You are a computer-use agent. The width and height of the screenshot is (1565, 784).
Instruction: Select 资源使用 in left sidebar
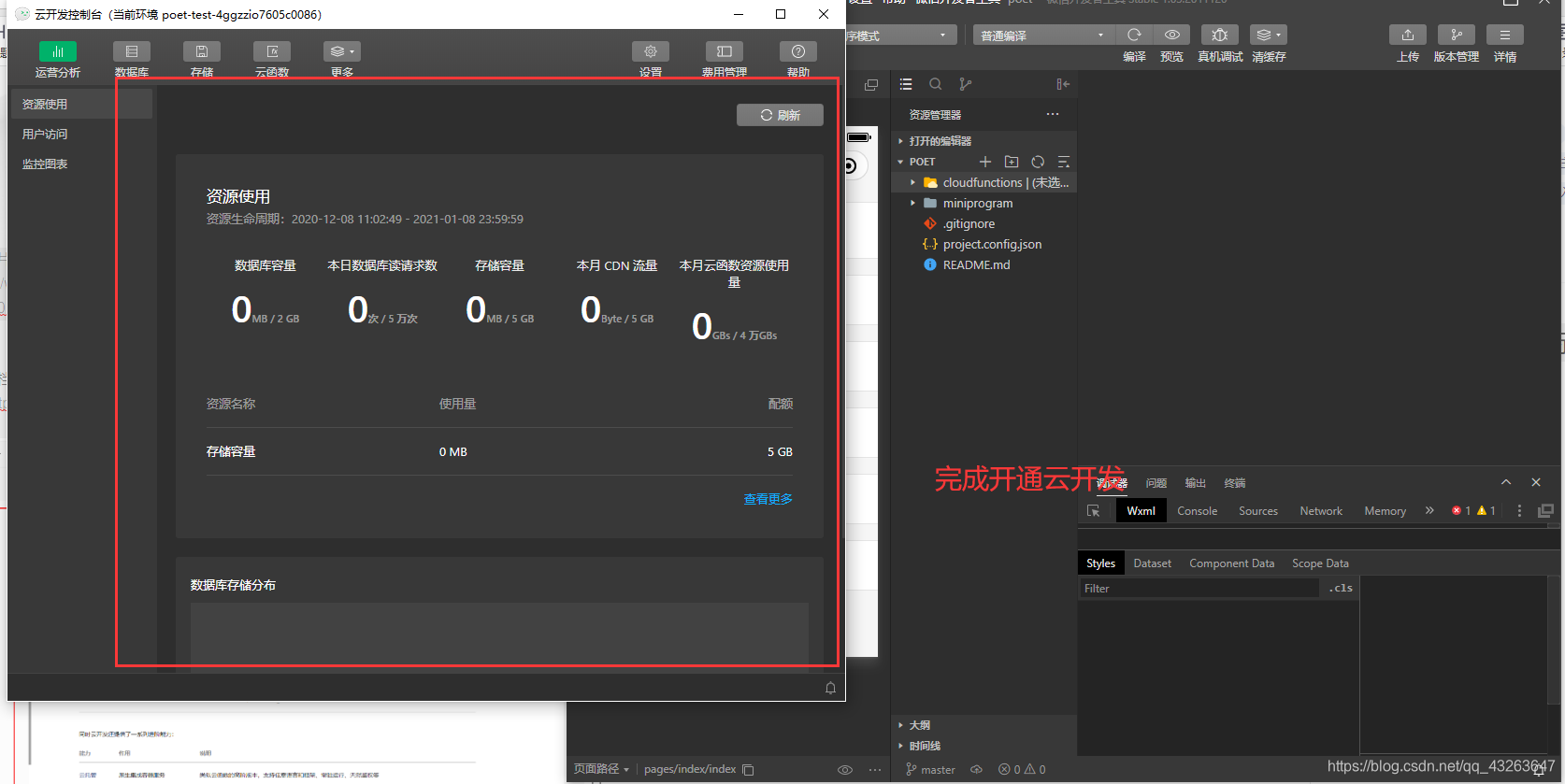coord(82,104)
